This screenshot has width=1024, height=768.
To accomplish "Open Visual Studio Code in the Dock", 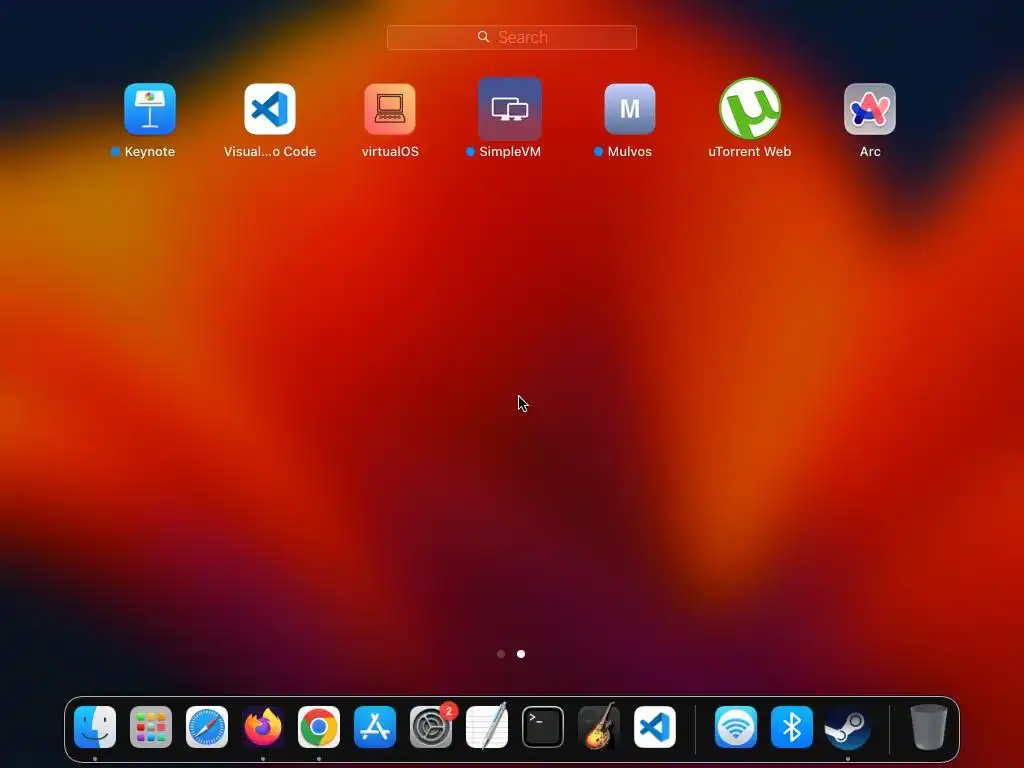I will click(x=655, y=727).
